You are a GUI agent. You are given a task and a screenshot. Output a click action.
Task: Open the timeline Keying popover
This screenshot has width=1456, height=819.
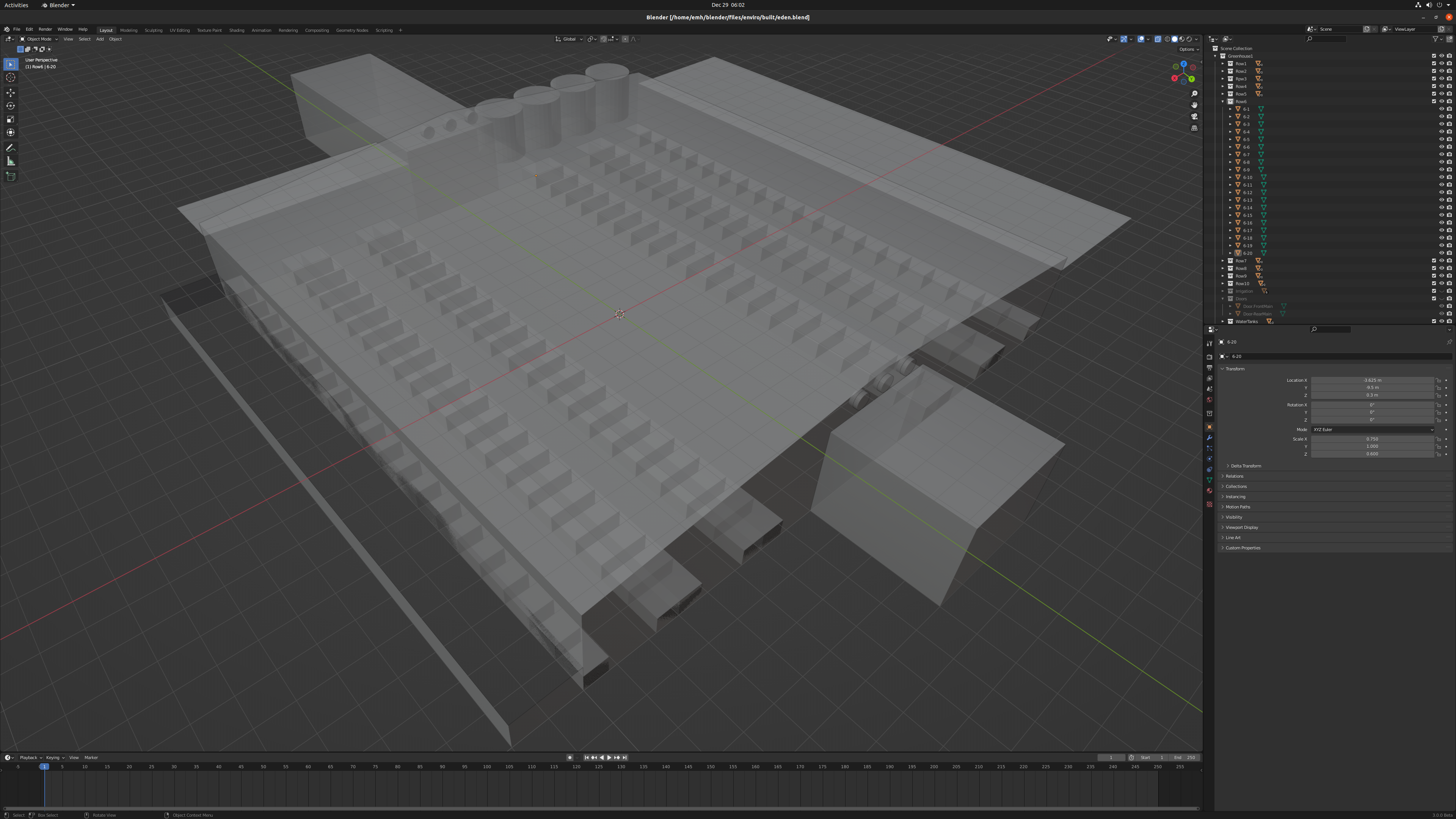click(x=55, y=758)
